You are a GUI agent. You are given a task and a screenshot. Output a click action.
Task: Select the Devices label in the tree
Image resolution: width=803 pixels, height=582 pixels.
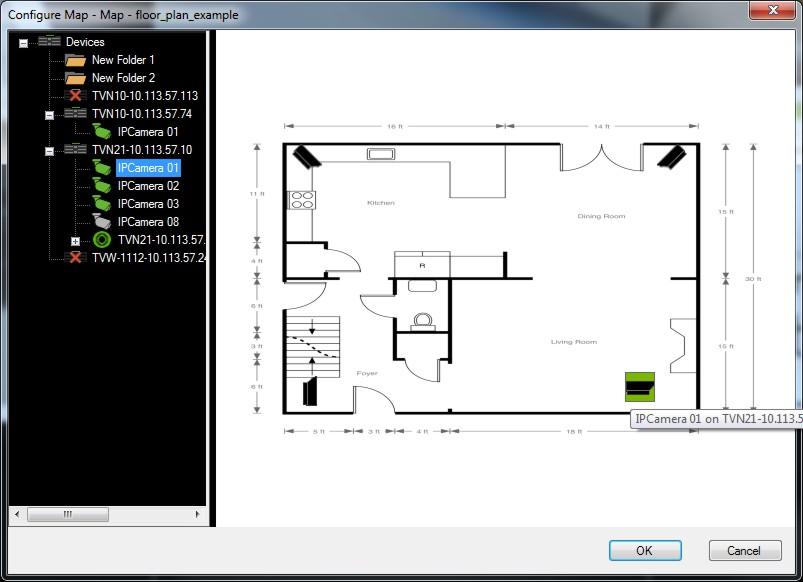(85, 42)
